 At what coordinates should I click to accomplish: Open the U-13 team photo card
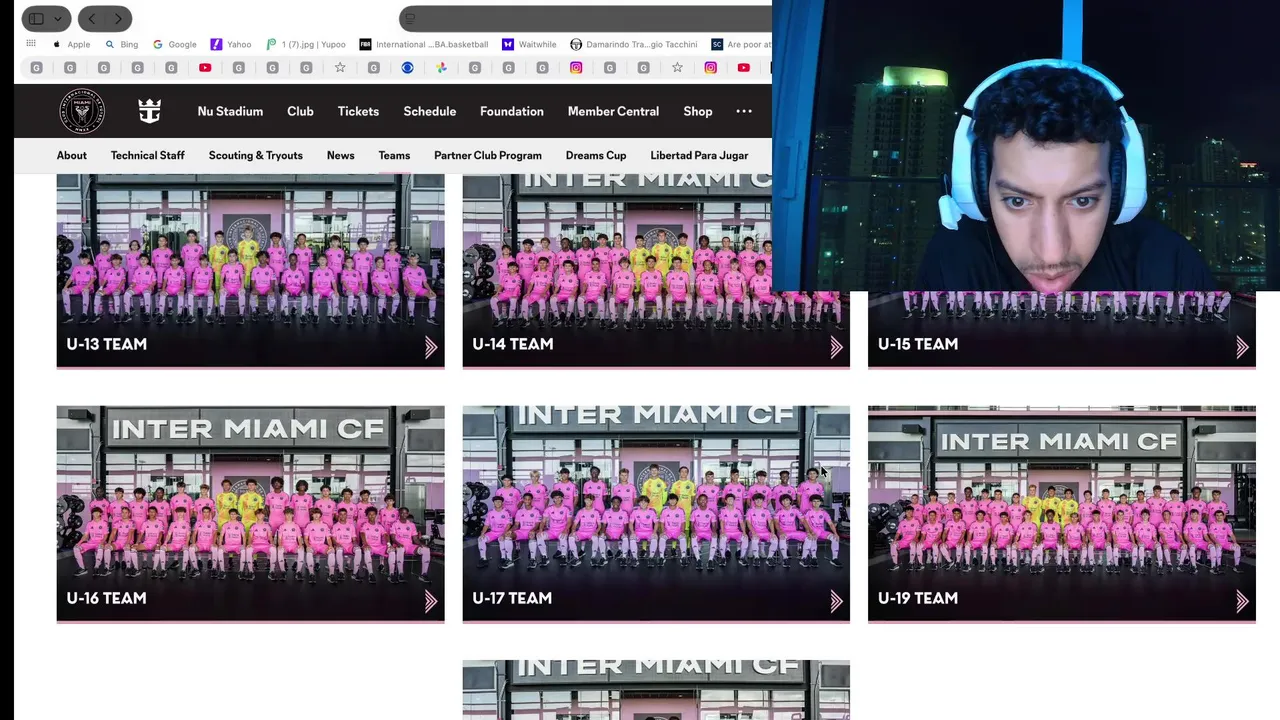tap(250, 270)
